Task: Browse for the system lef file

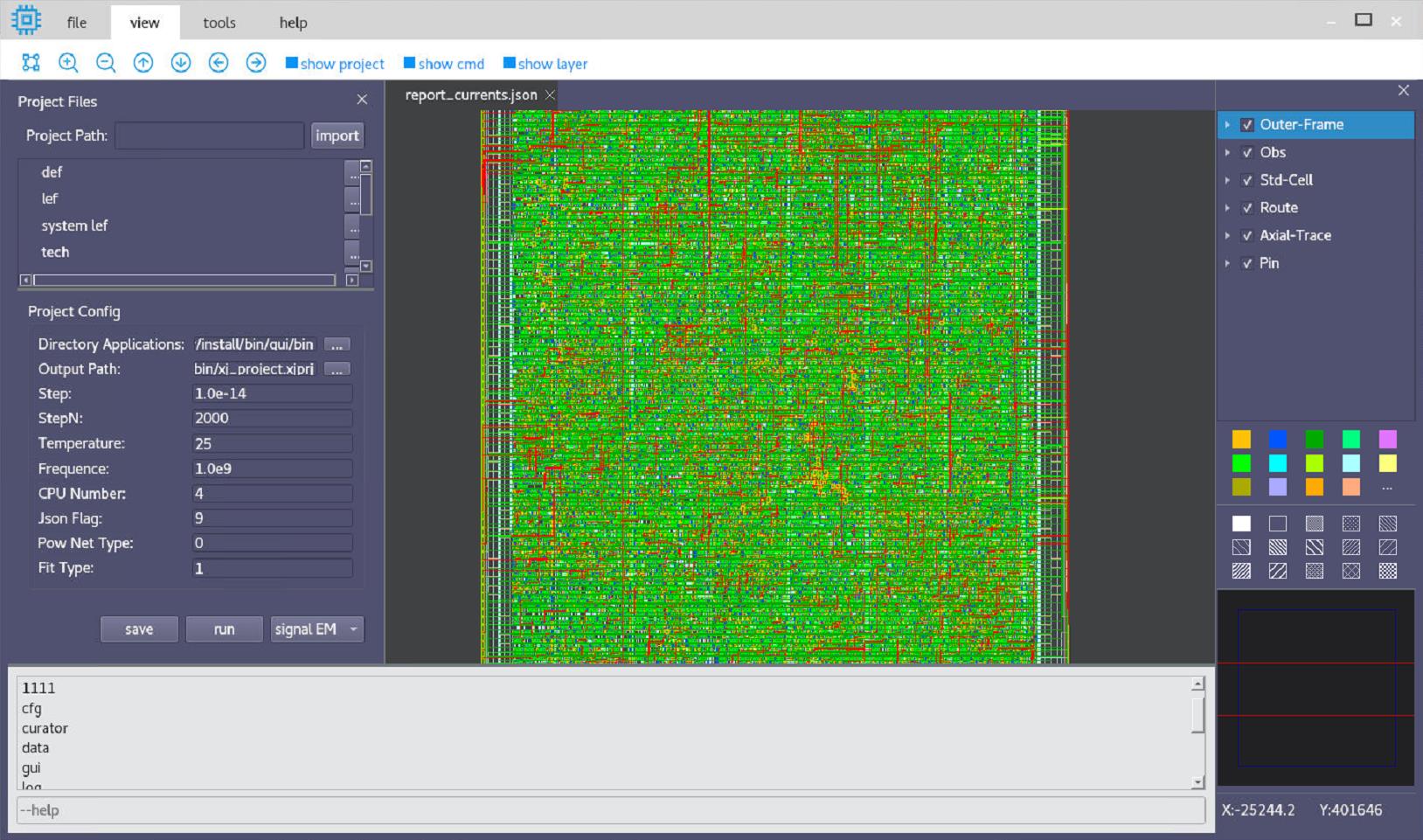Action: [353, 227]
